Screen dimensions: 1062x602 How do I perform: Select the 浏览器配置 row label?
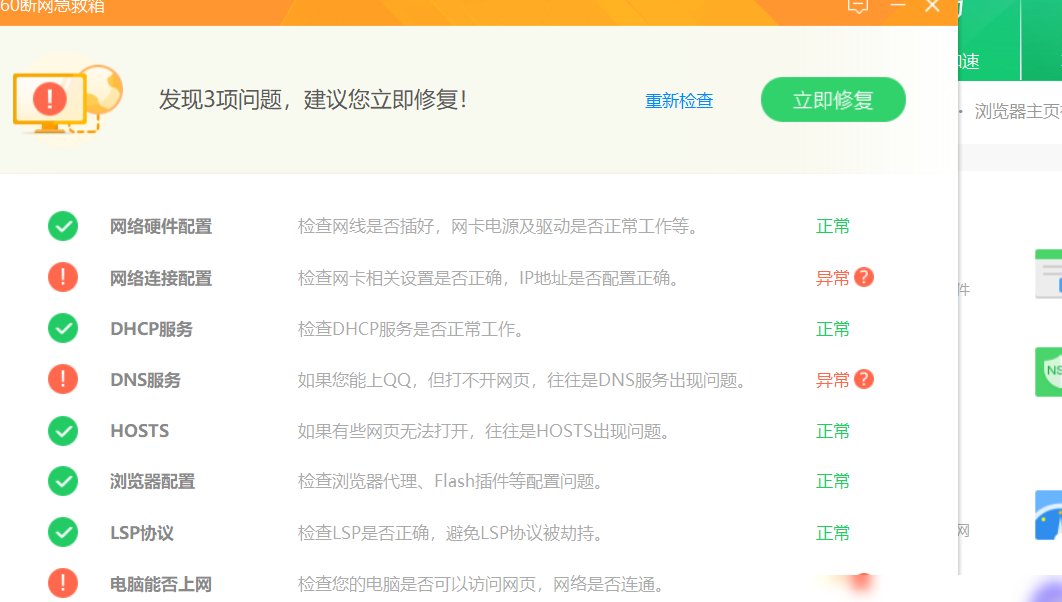click(x=152, y=481)
